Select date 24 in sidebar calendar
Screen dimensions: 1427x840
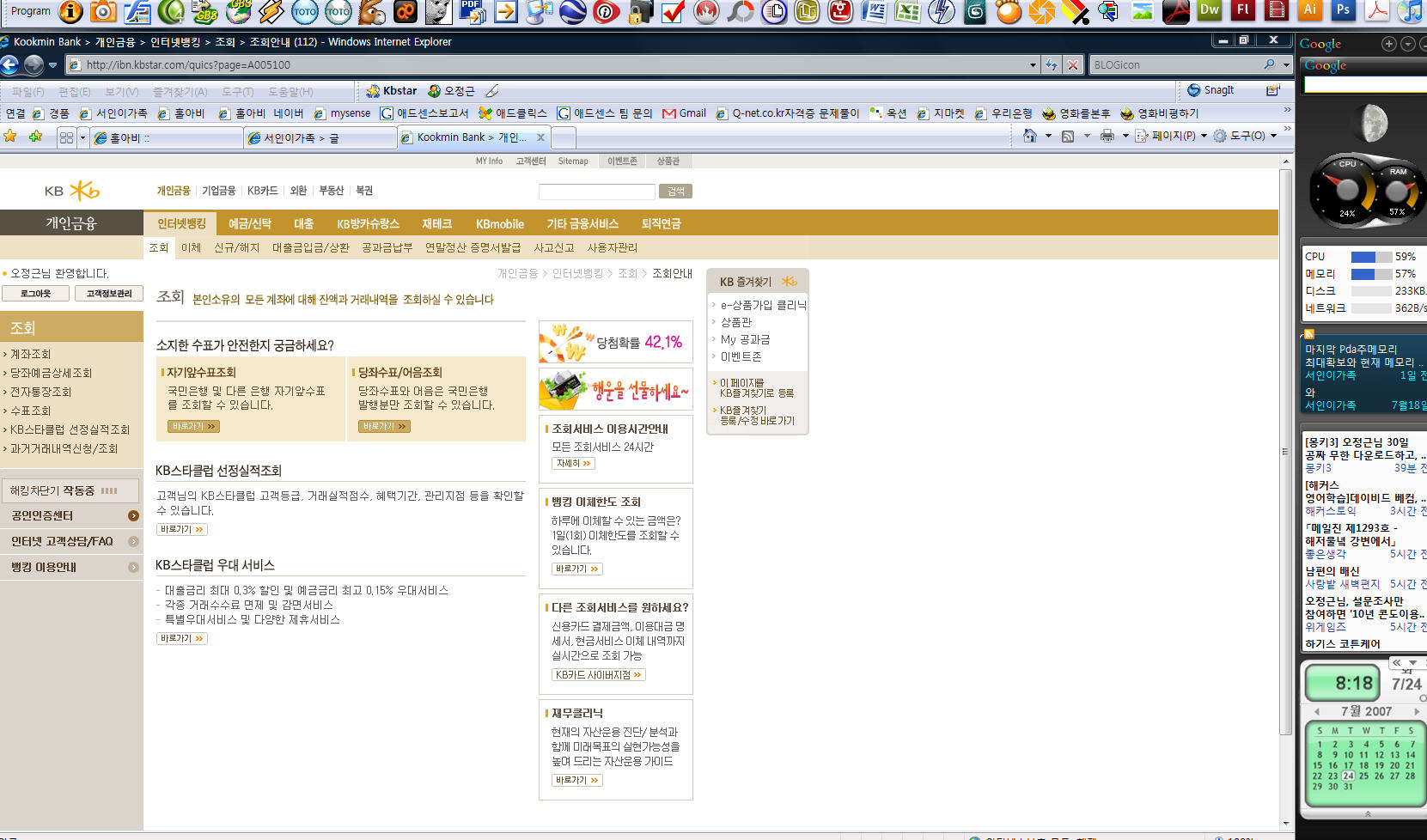(1348, 776)
